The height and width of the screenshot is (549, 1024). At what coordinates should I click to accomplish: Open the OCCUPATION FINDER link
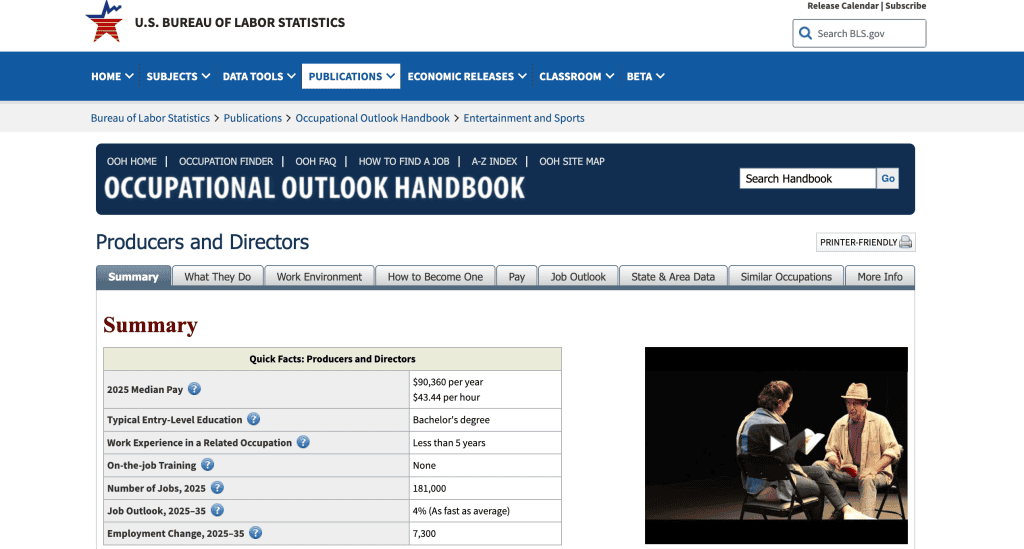point(226,161)
